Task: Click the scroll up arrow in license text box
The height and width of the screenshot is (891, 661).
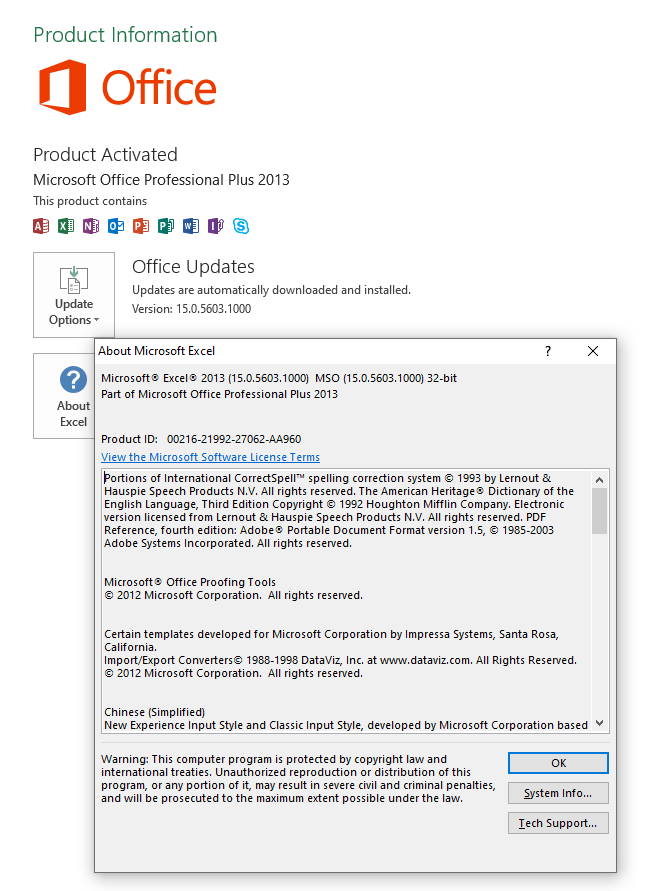Action: point(600,480)
